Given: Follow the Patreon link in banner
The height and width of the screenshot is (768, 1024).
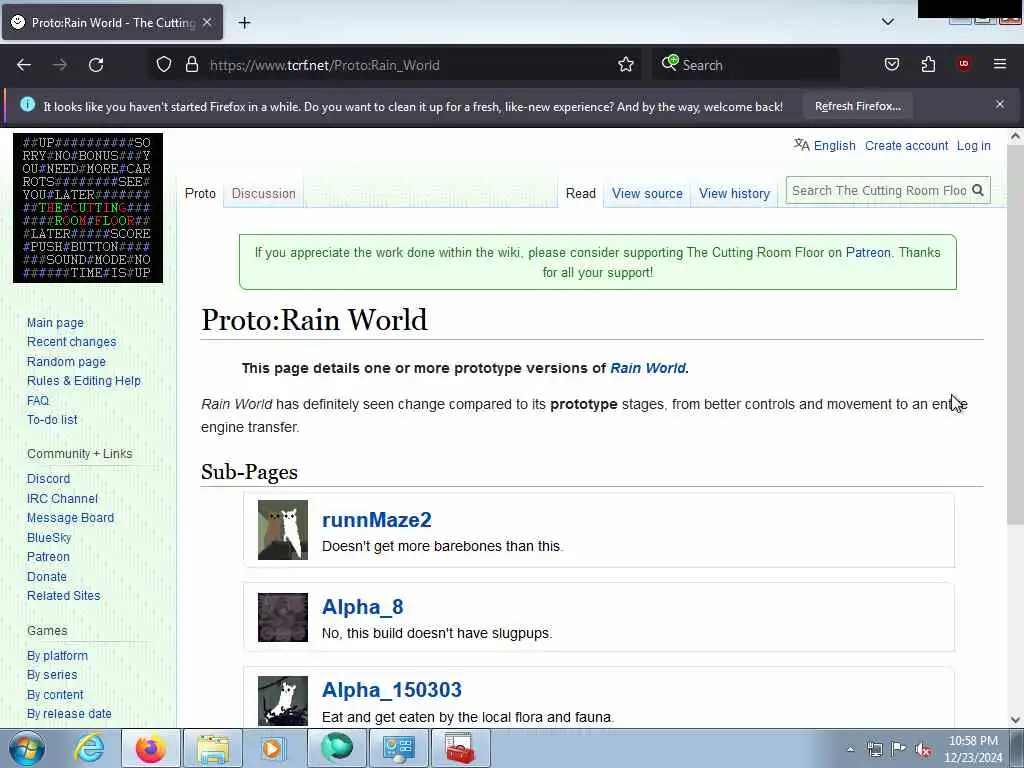Looking at the screenshot, I should (868, 253).
